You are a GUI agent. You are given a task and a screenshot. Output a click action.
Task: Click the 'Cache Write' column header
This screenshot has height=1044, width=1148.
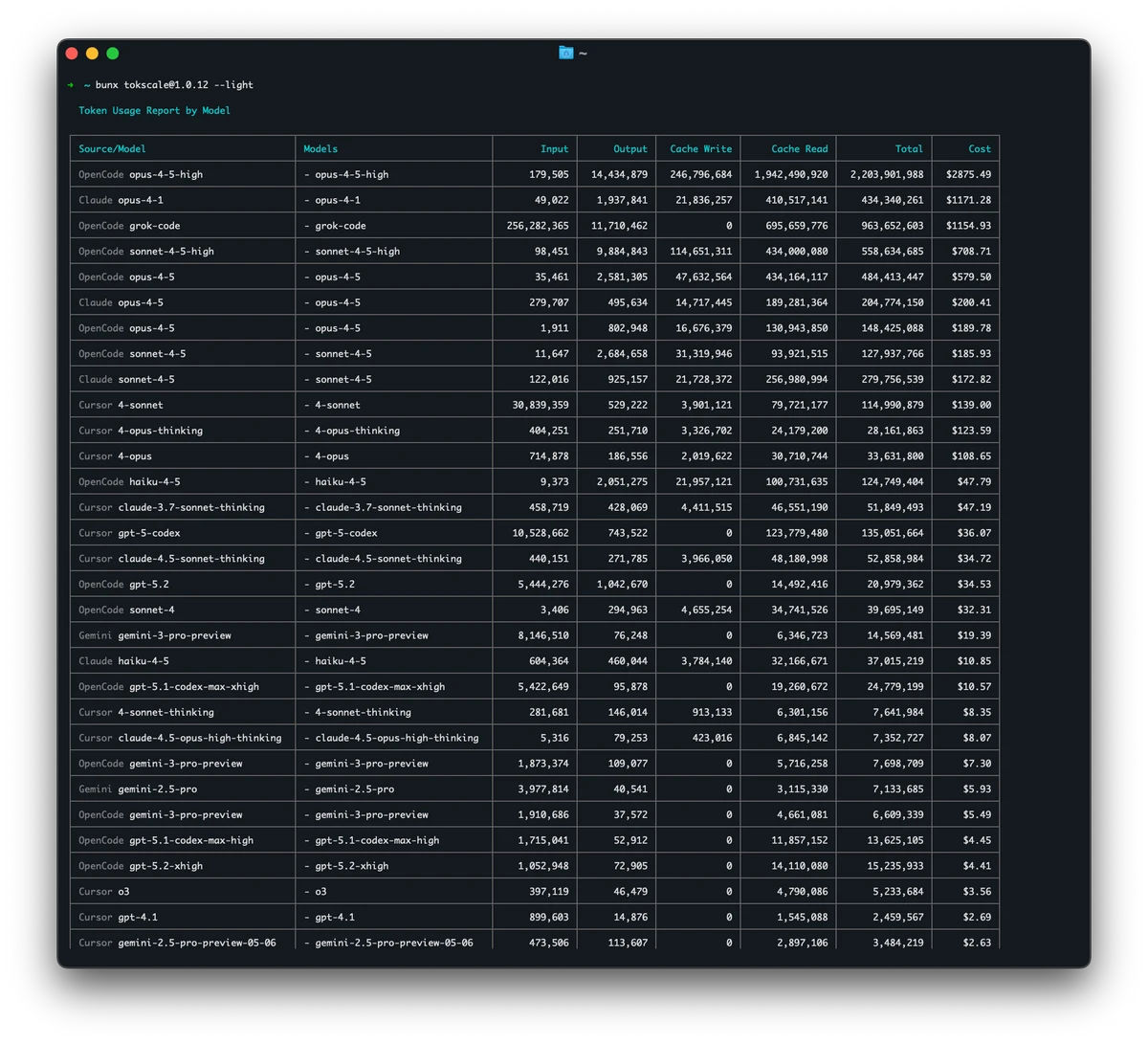tap(700, 149)
